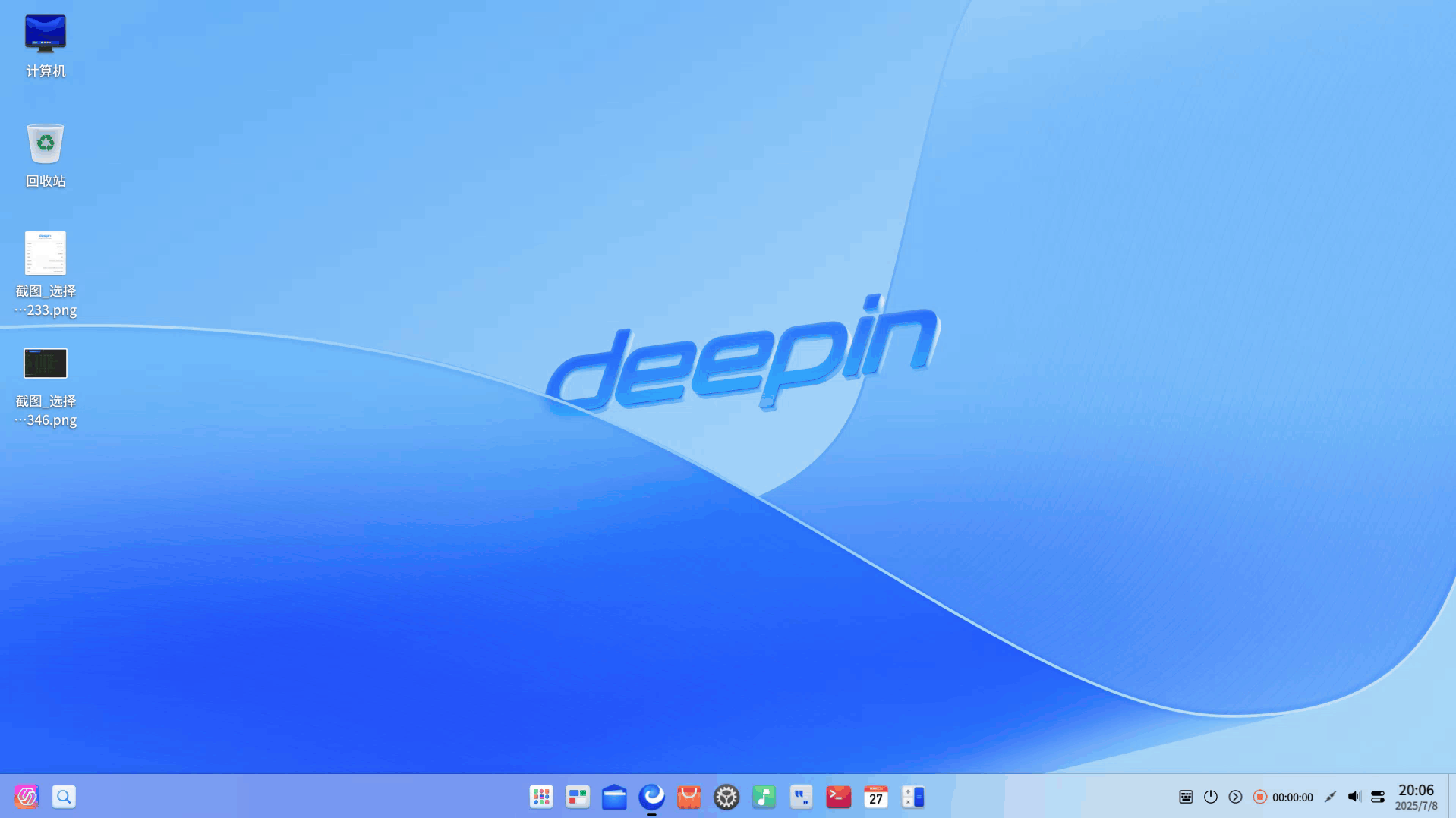Launch the green music player icon
The width and height of the screenshot is (1456, 818).
tap(764, 797)
